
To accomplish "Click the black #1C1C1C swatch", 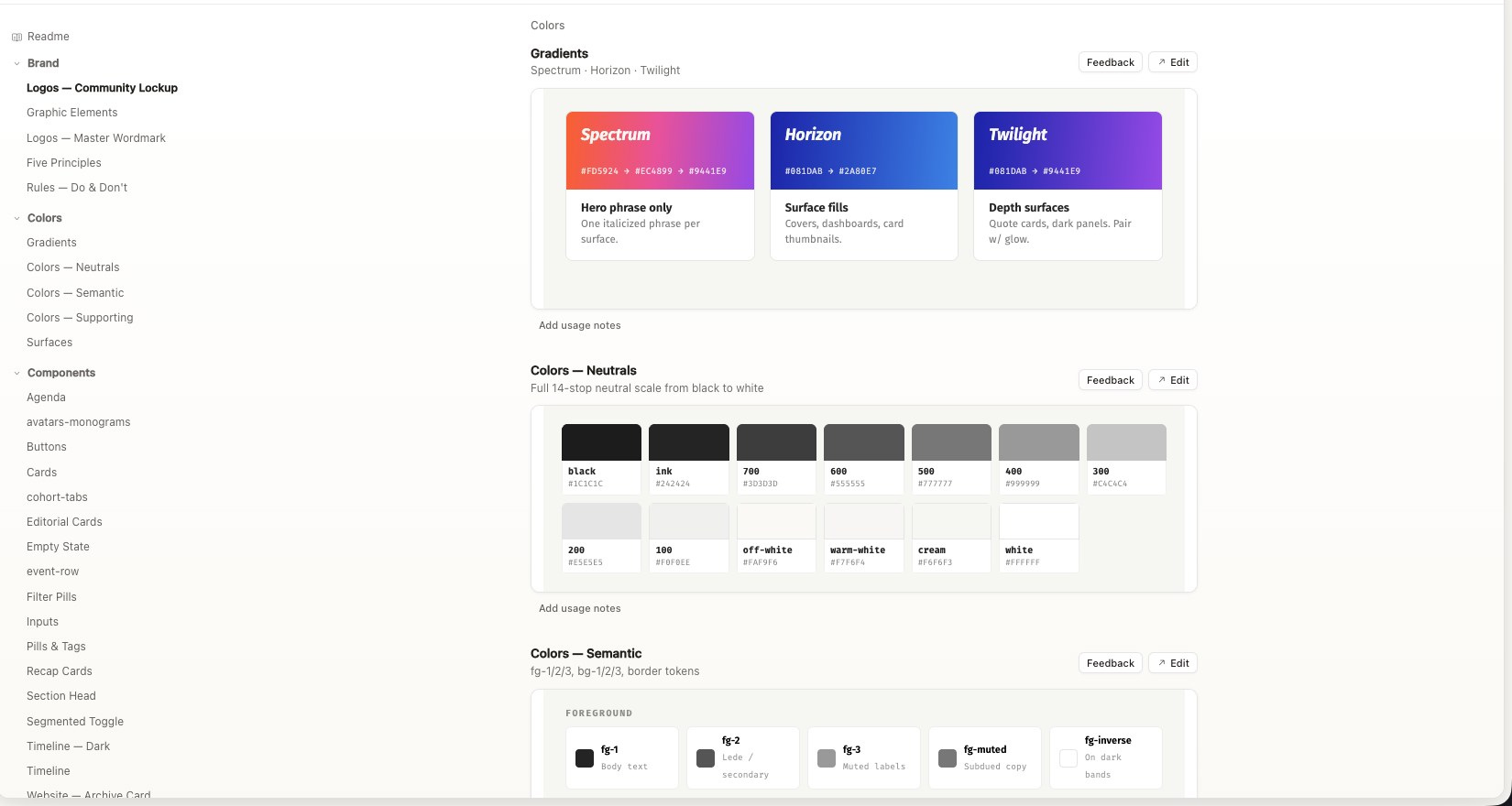I will (601, 460).
